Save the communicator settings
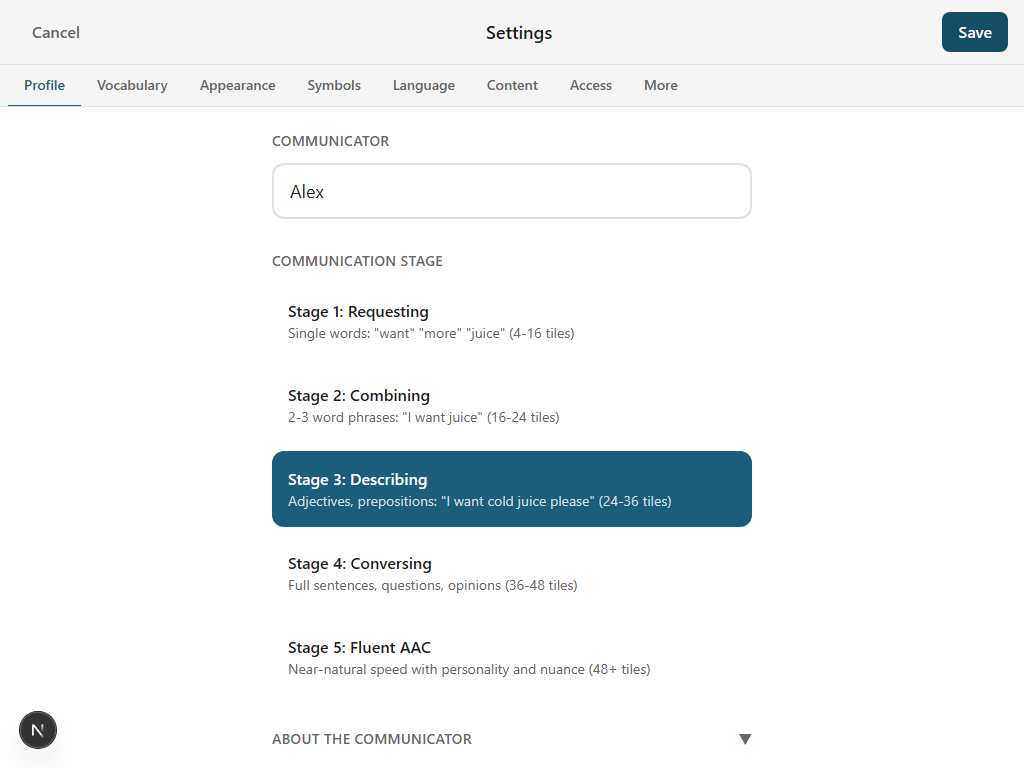This screenshot has height=768, width=1024. point(974,32)
